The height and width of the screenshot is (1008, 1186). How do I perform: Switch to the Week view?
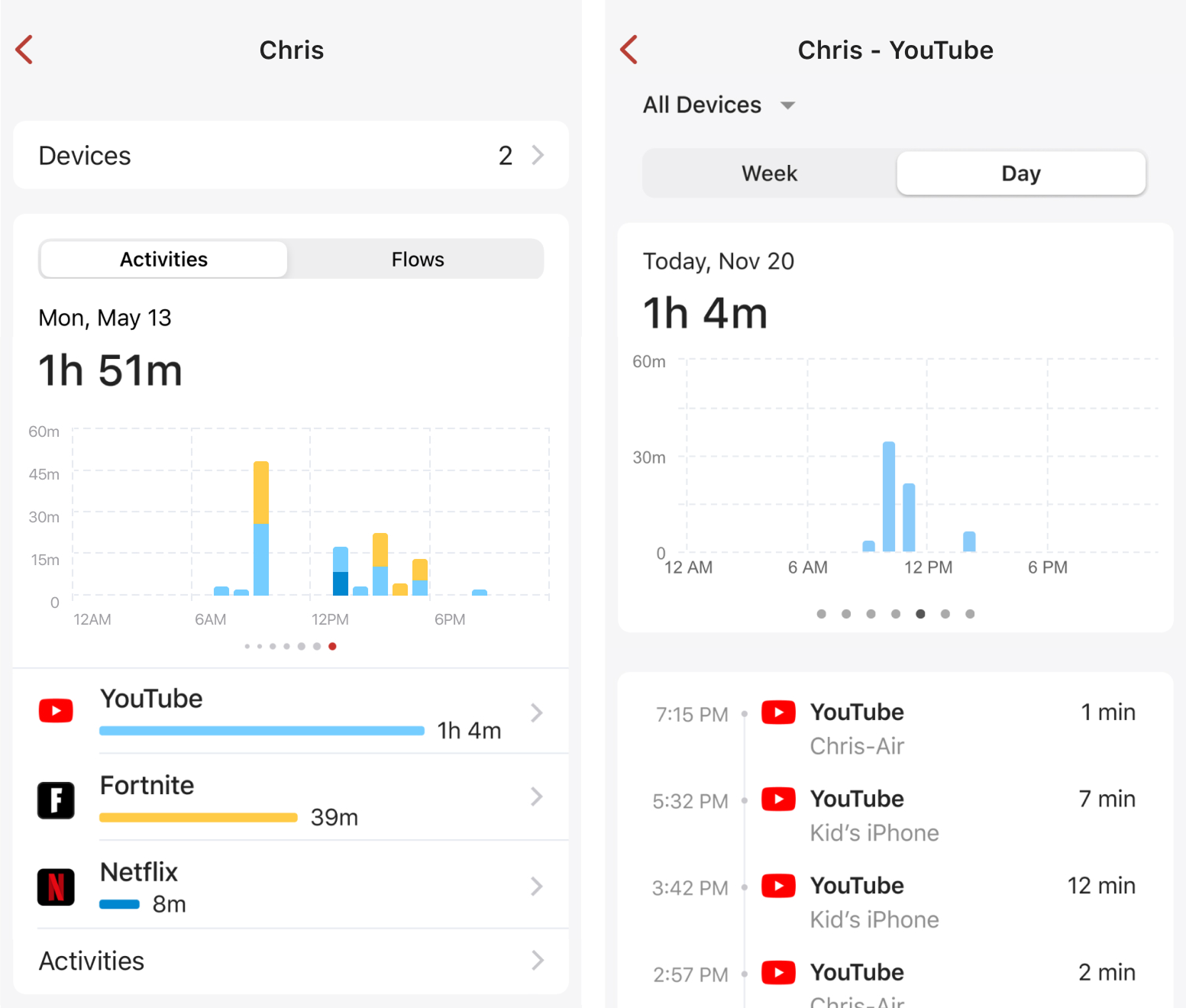click(769, 173)
